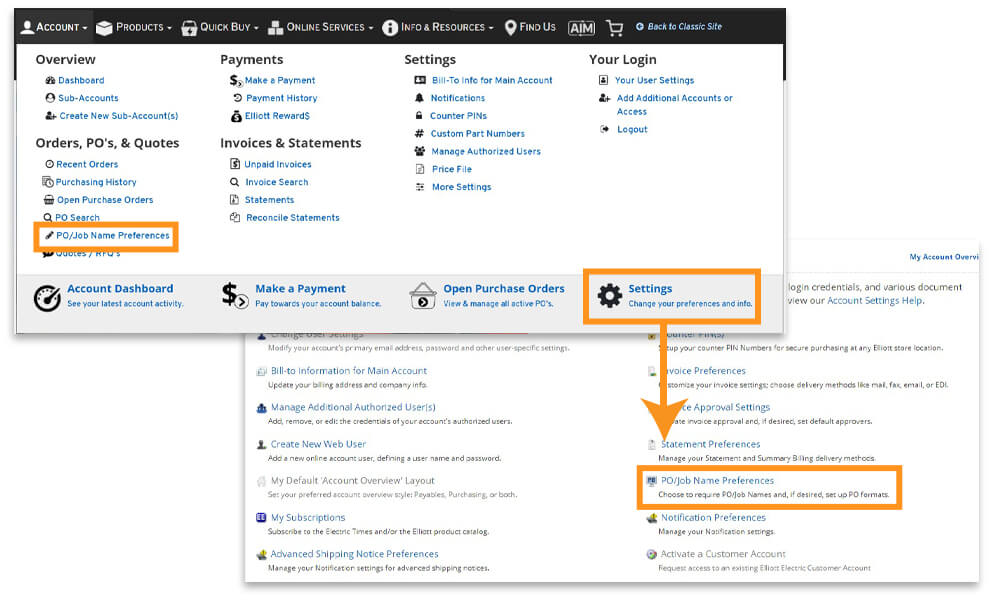Click Logout link
This screenshot has width=1000, height=600.
(632, 129)
